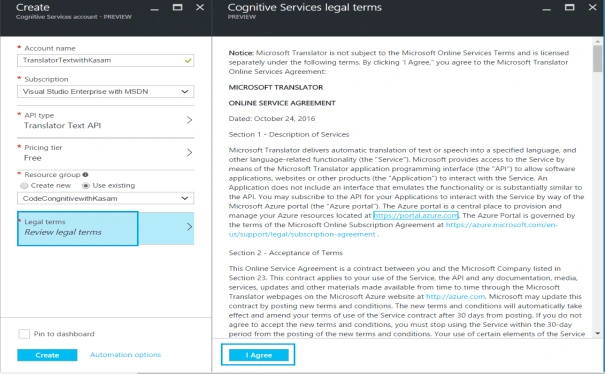
Task: Click scrollbar up arrow in legal terms
Action: pyautogui.click(x=597, y=41)
